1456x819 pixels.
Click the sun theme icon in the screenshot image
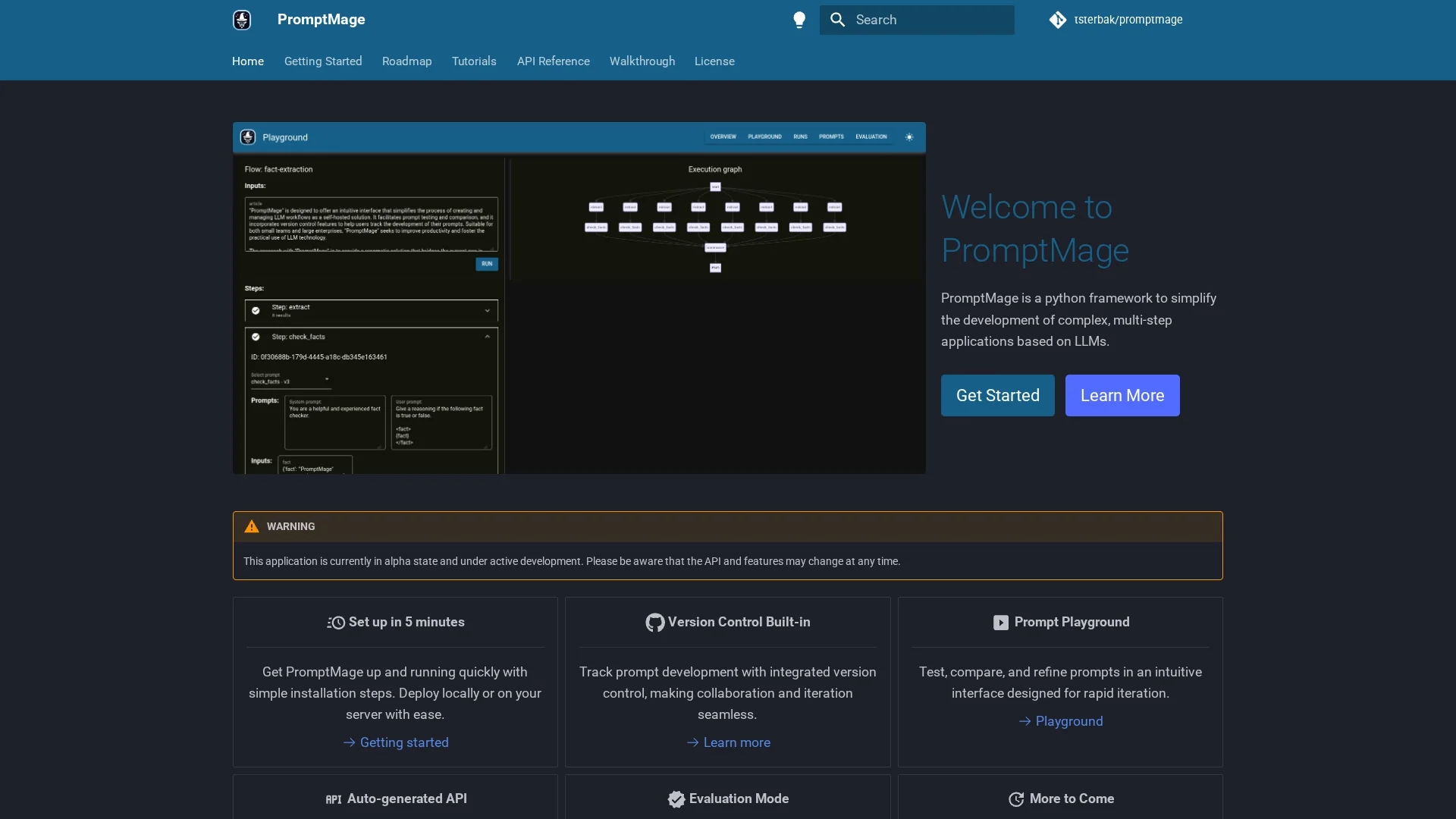(909, 137)
